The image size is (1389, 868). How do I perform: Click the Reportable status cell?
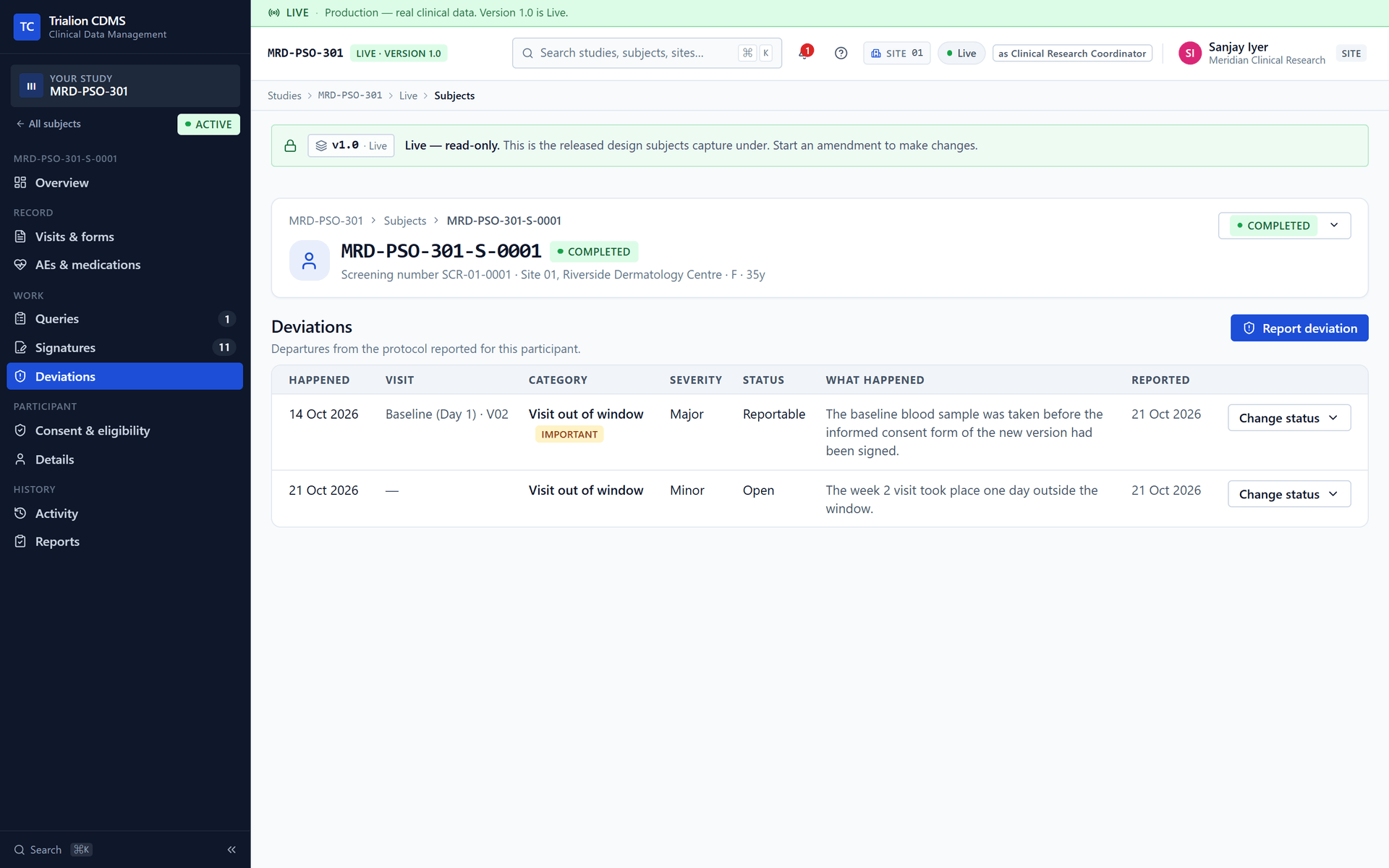pyautogui.click(x=773, y=414)
